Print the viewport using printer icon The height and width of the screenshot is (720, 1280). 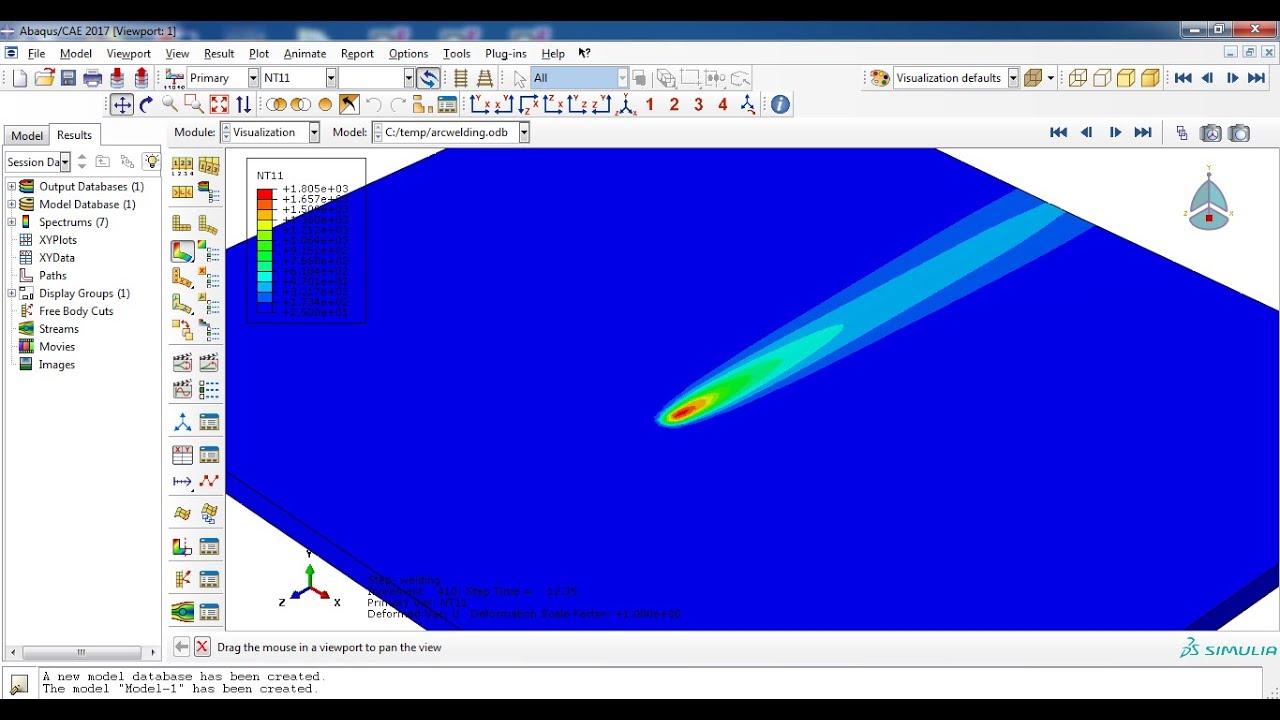[x=93, y=78]
